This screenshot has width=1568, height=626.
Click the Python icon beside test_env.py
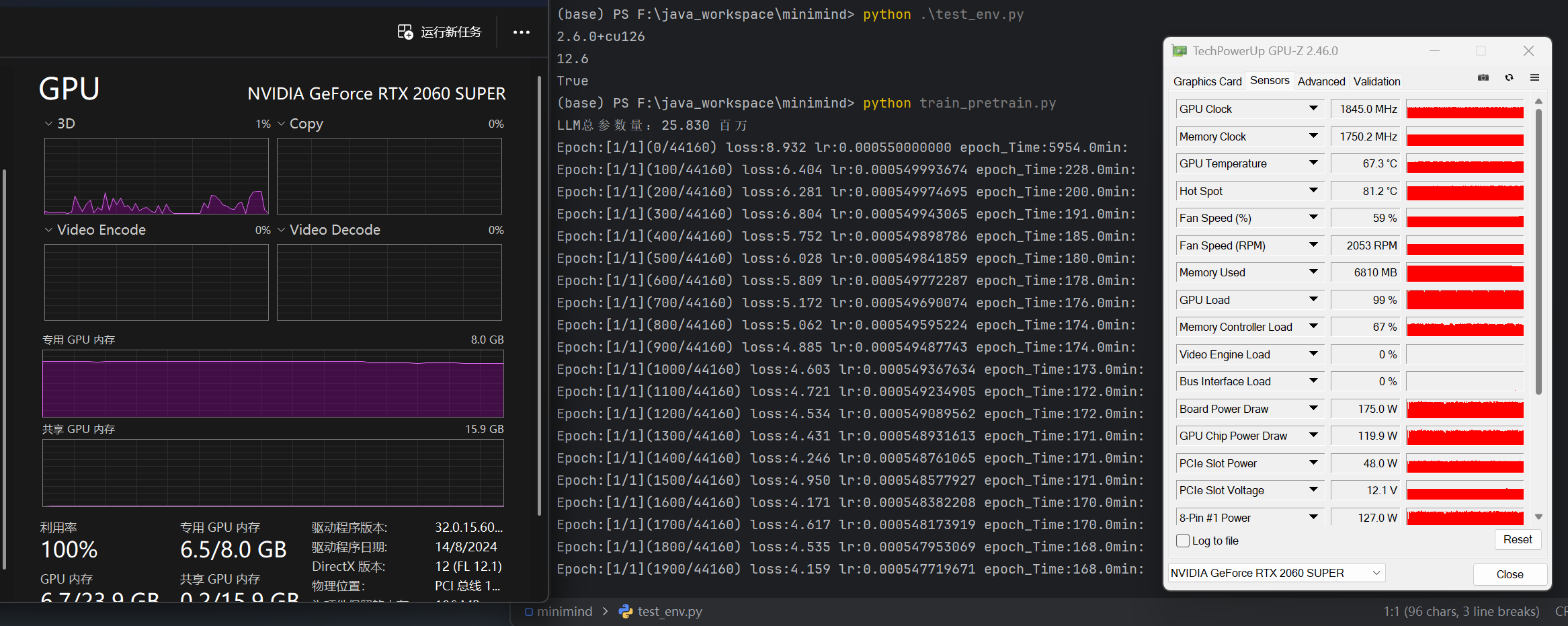tap(626, 611)
